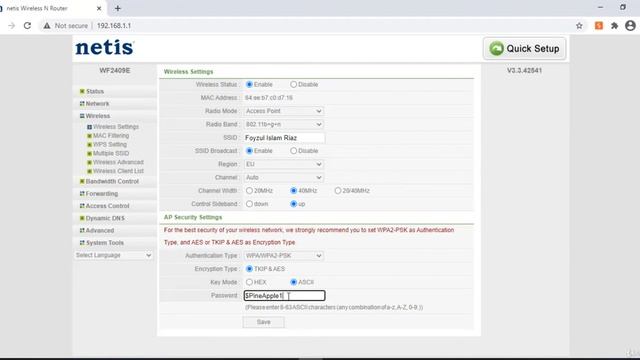Select up for Control Sideband
This screenshot has width=640, height=360.
(293, 204)
